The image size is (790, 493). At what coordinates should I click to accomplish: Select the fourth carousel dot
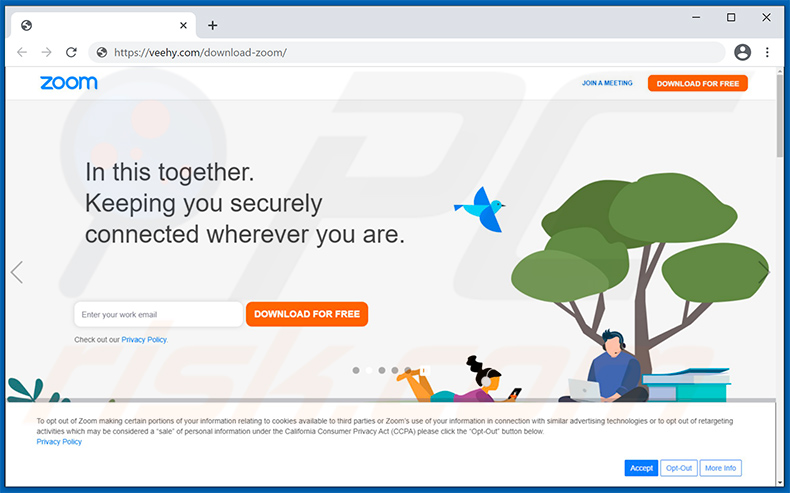pos(395,370)
